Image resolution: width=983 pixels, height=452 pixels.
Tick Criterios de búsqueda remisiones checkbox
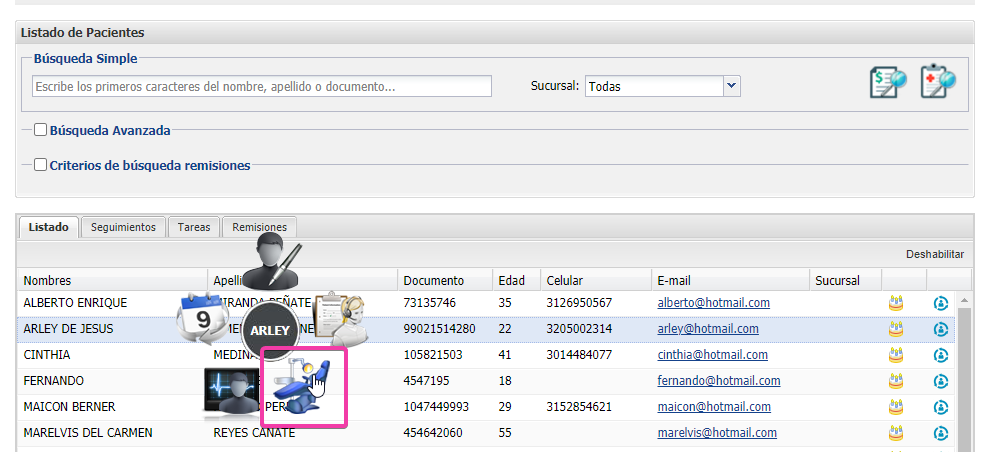tap(41, 165)
